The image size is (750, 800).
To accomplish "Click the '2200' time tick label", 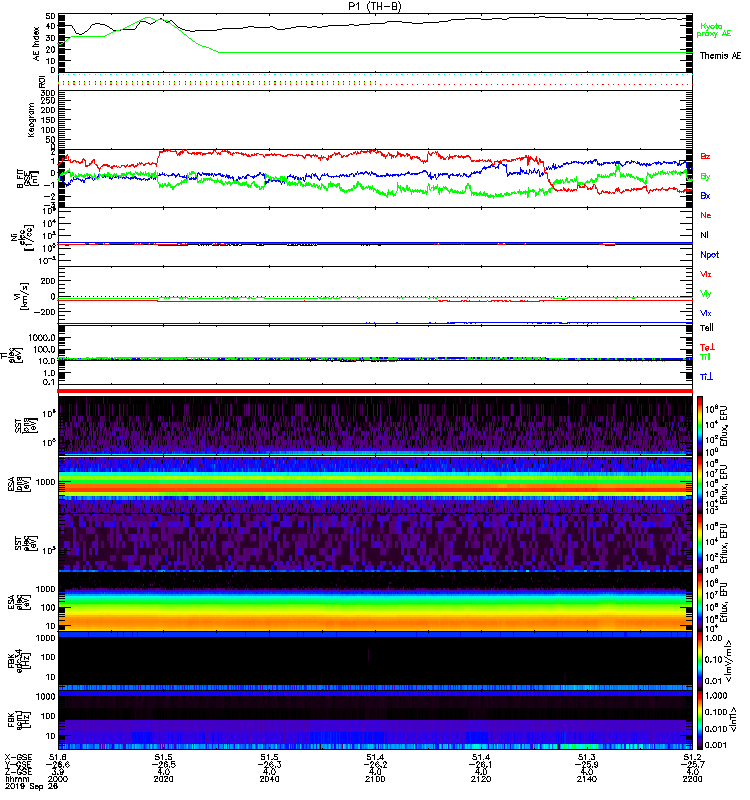I will [x=692, y=779].
